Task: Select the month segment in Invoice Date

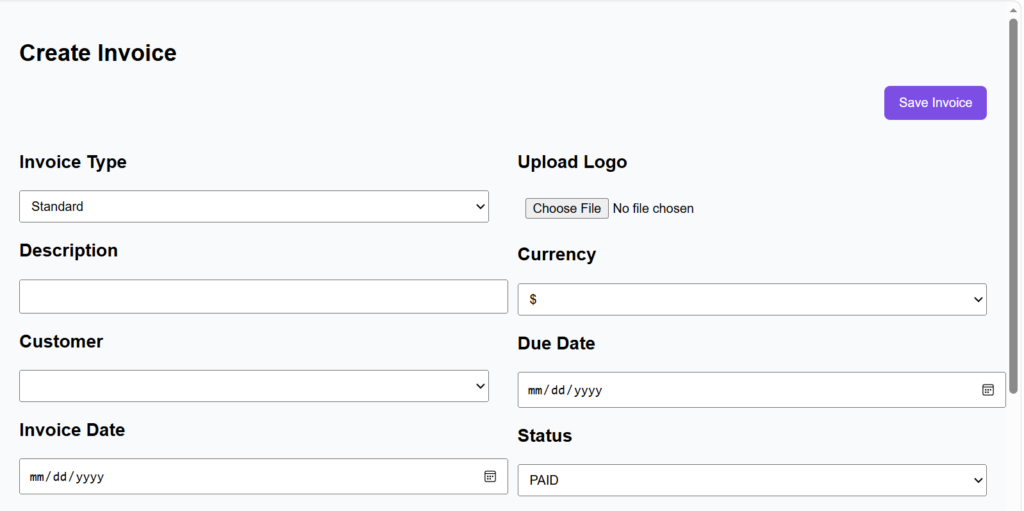Action: [x=37, y=477]
